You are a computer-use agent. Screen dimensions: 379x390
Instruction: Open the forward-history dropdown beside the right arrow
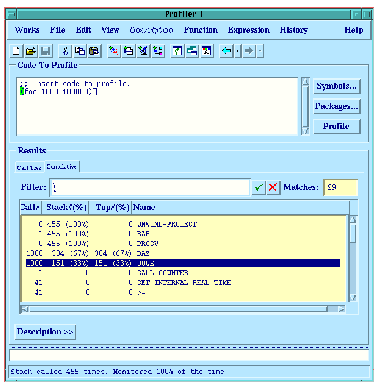(x=260, y=51)
